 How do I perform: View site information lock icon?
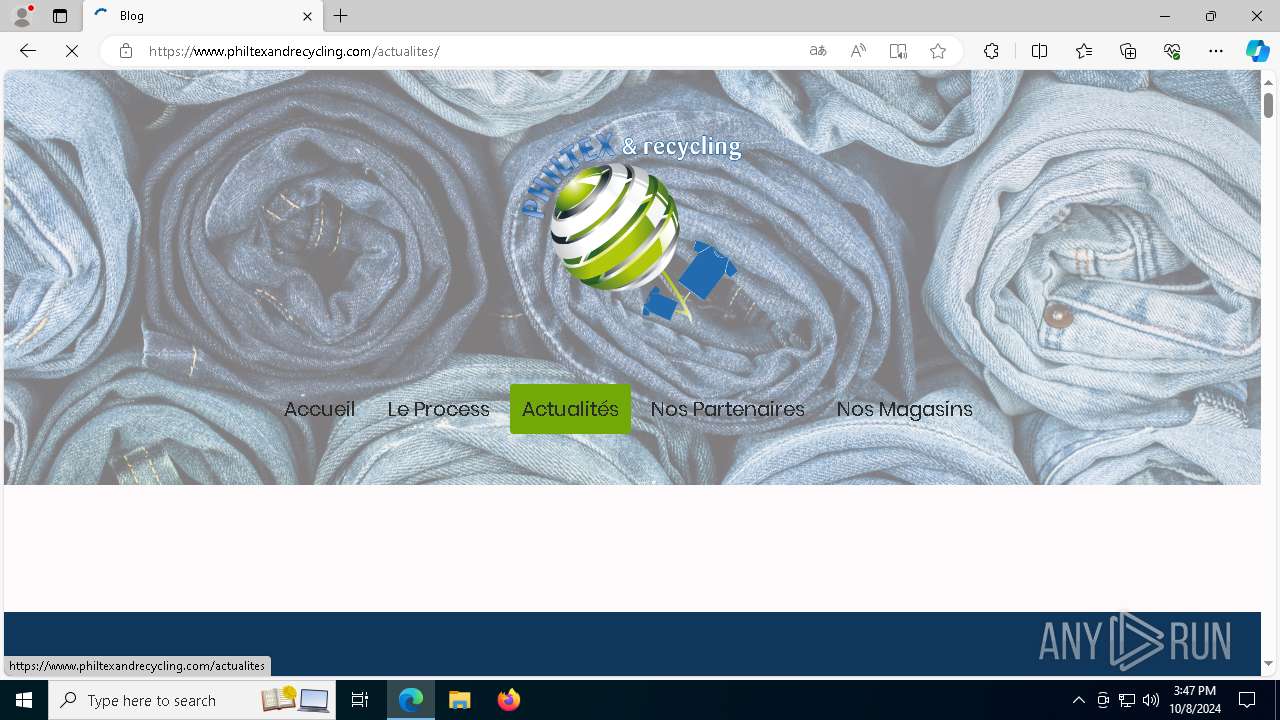(x=125, y=51)
